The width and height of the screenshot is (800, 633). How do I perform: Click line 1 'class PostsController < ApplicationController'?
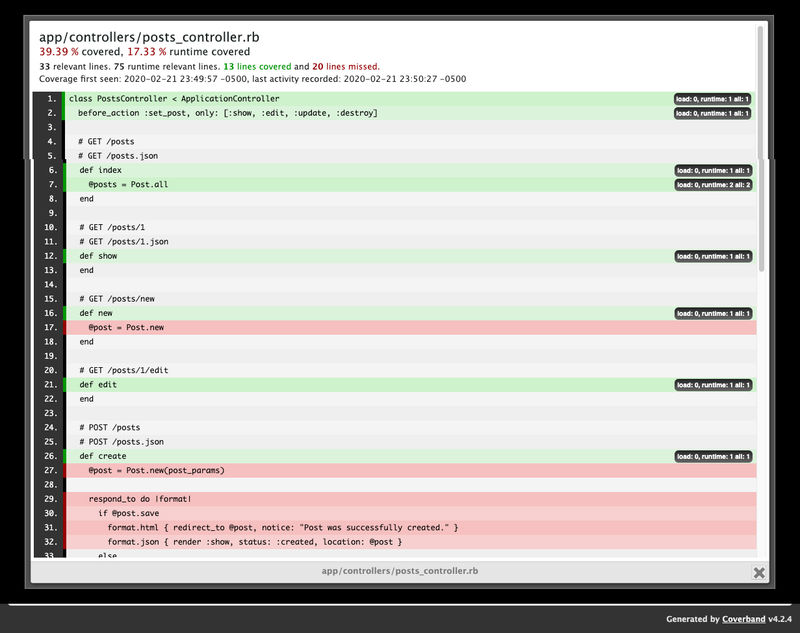pyautogui.click(x=410, y=98)
